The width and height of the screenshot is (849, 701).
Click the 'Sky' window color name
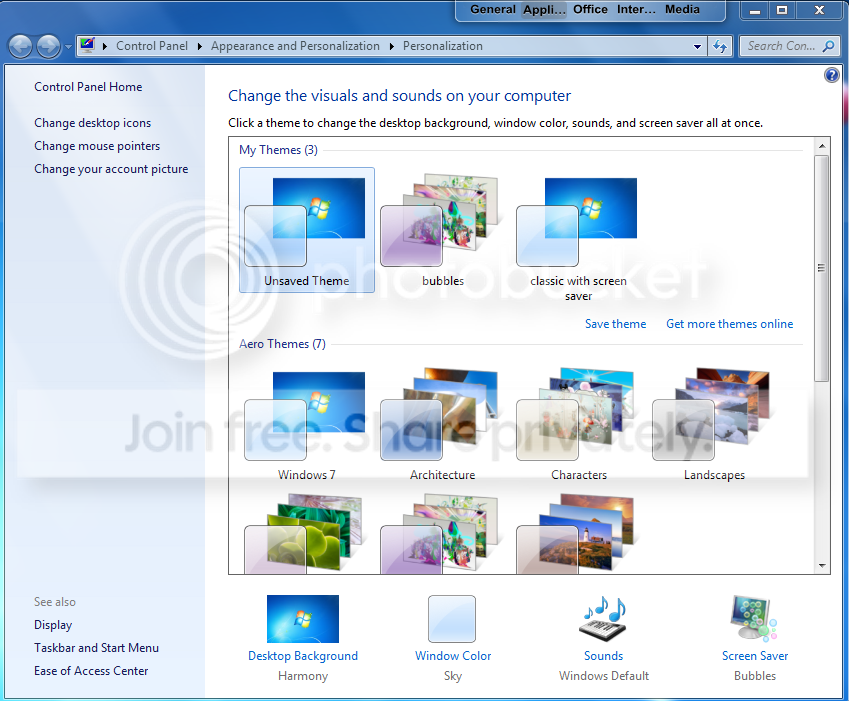[x=453, y=676]
